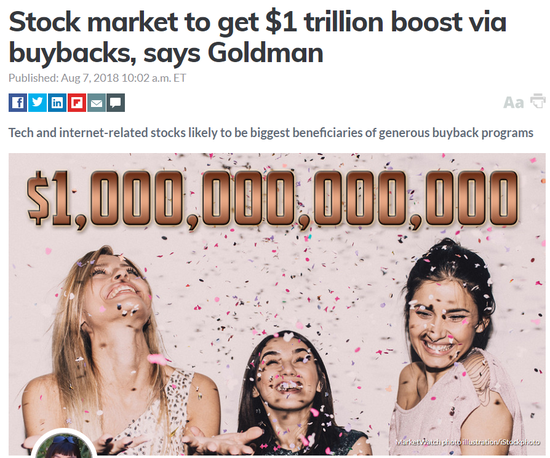Adjust text size with Aa icon

click(x=513, y=103)
